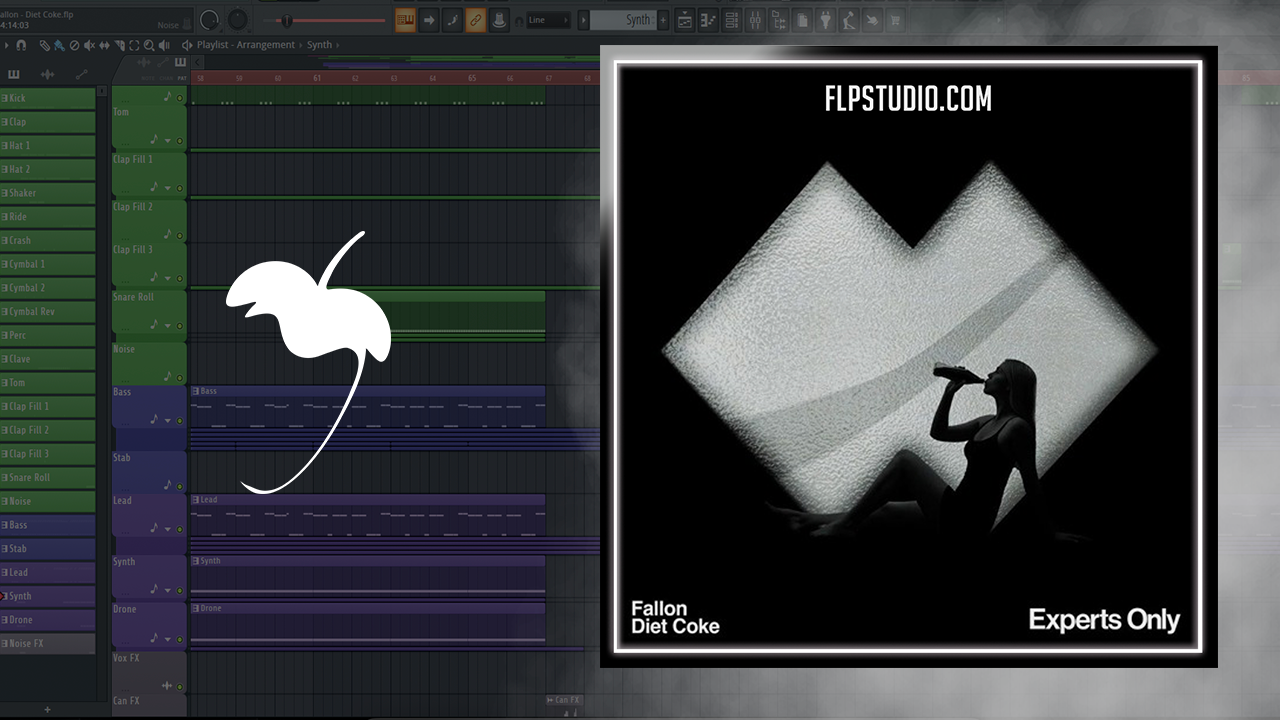Expand the Bass track dropdown arrow
1280x720 pixels.
(167, 421)
